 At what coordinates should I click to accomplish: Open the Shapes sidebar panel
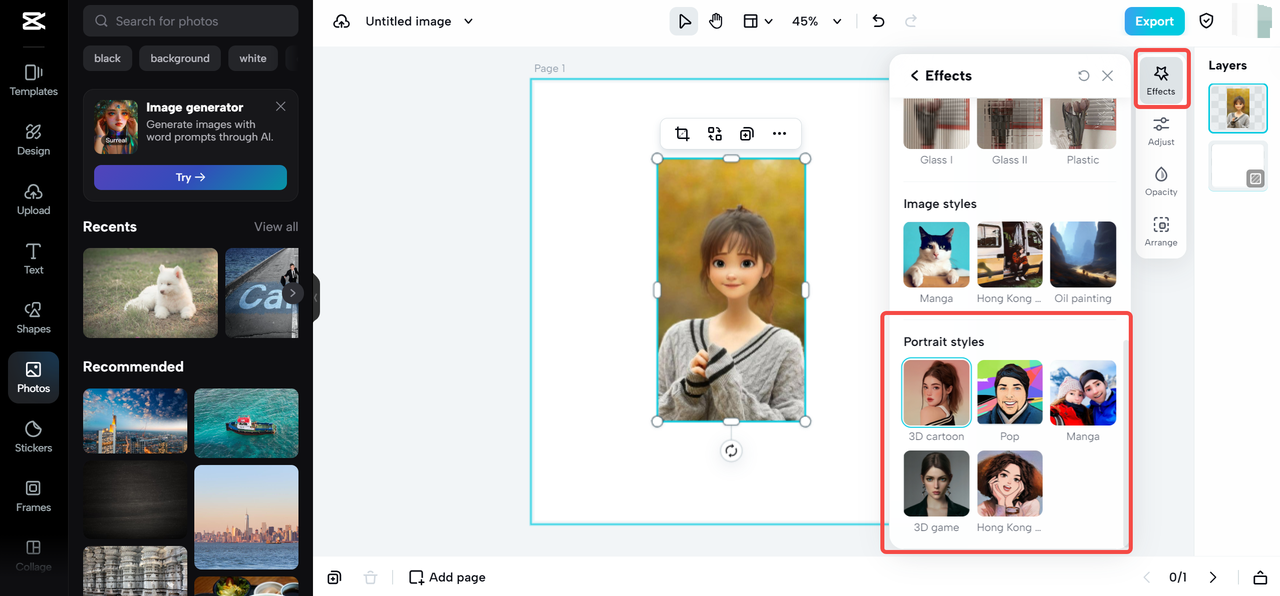[x=33, y=317]
